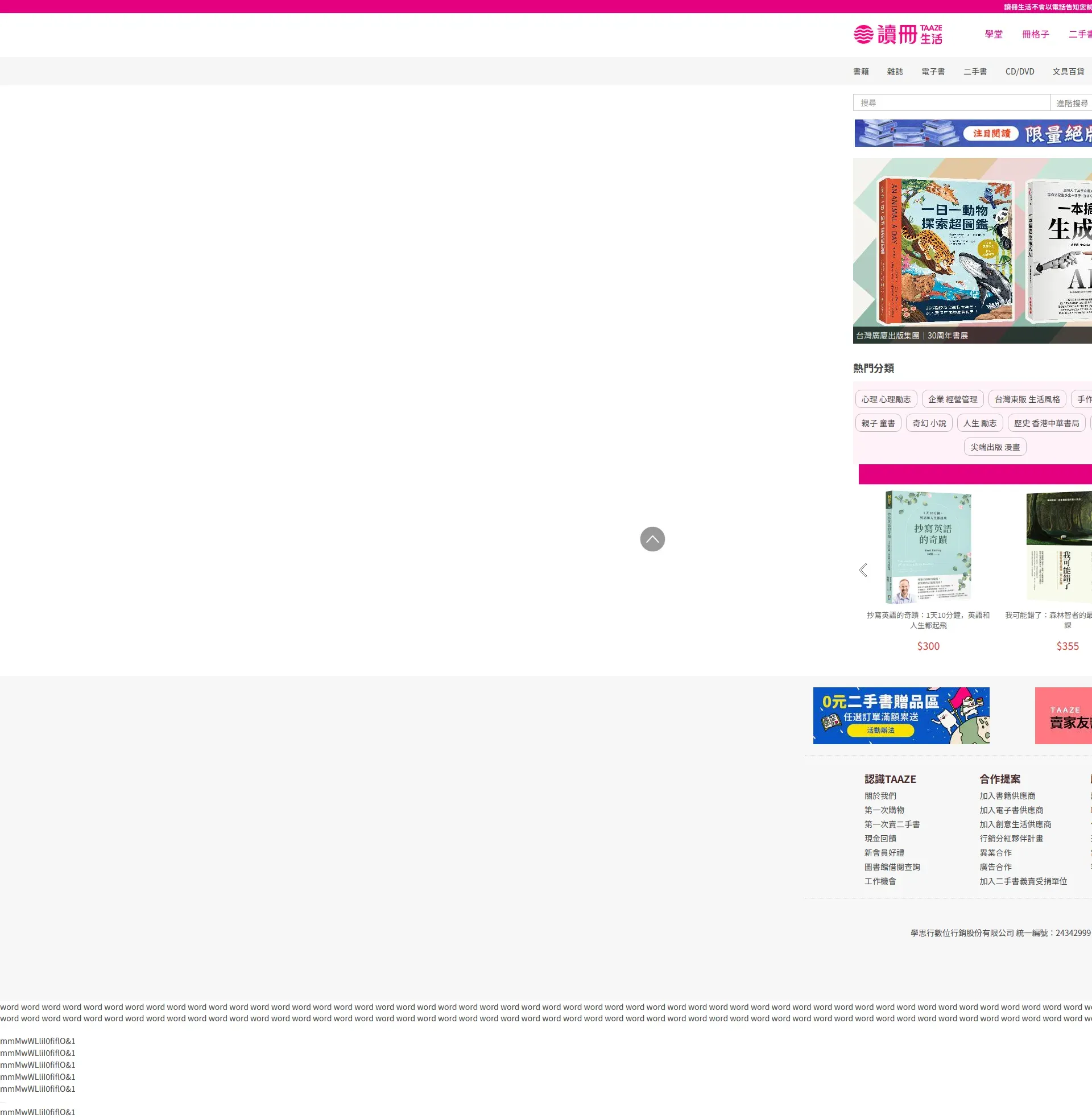This screenshot has height=1118, width=1092.
Task: Select the 奇幻 小說 category tag
Action: pyautogui.click(x=929, y=423)
